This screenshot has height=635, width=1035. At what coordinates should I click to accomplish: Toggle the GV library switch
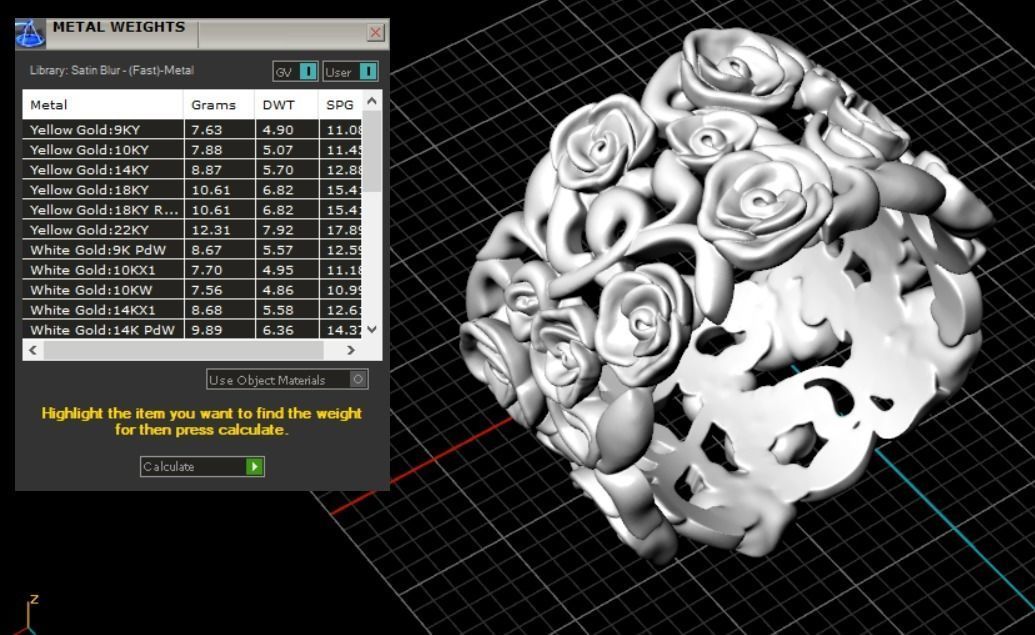296,71
